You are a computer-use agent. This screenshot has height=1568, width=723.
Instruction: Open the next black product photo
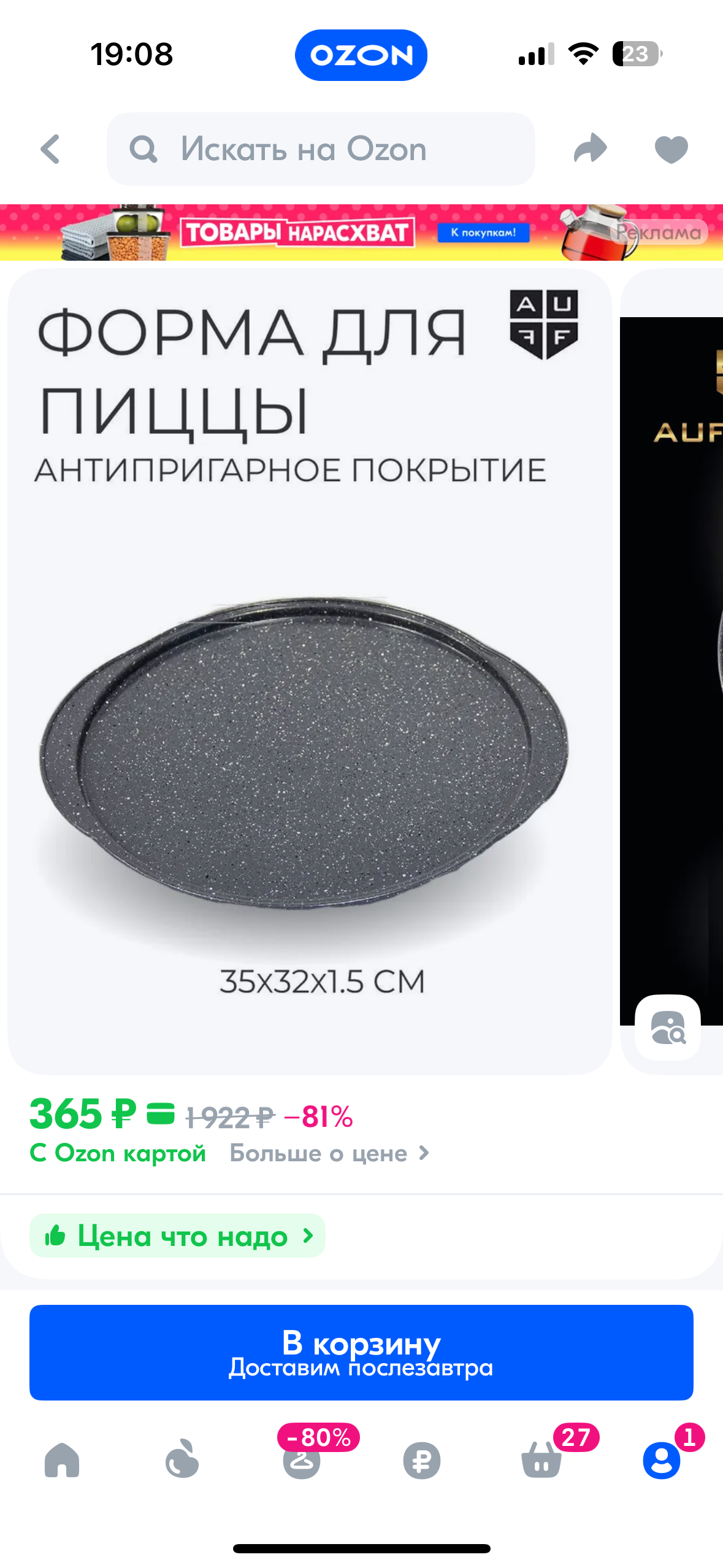pos(671,672)
